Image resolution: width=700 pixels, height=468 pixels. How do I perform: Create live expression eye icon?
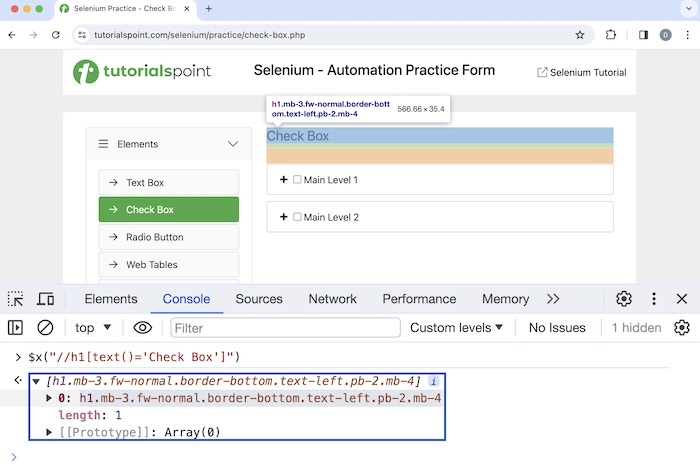[x=143, y=327]
